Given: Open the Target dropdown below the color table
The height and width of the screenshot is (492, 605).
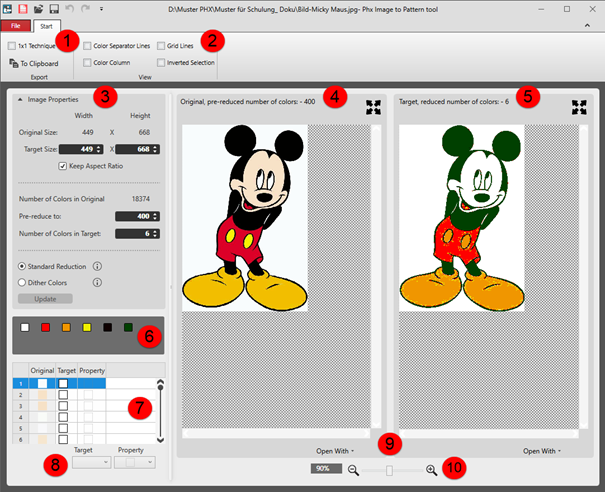Looking at the screenshot, I should pyautogui.click(x=90, y=462).
